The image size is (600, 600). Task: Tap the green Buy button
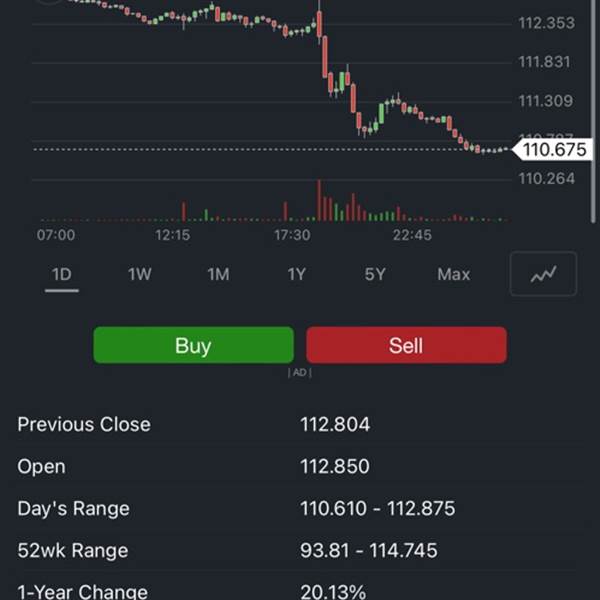pyautogui.click(x=194, y=345)
